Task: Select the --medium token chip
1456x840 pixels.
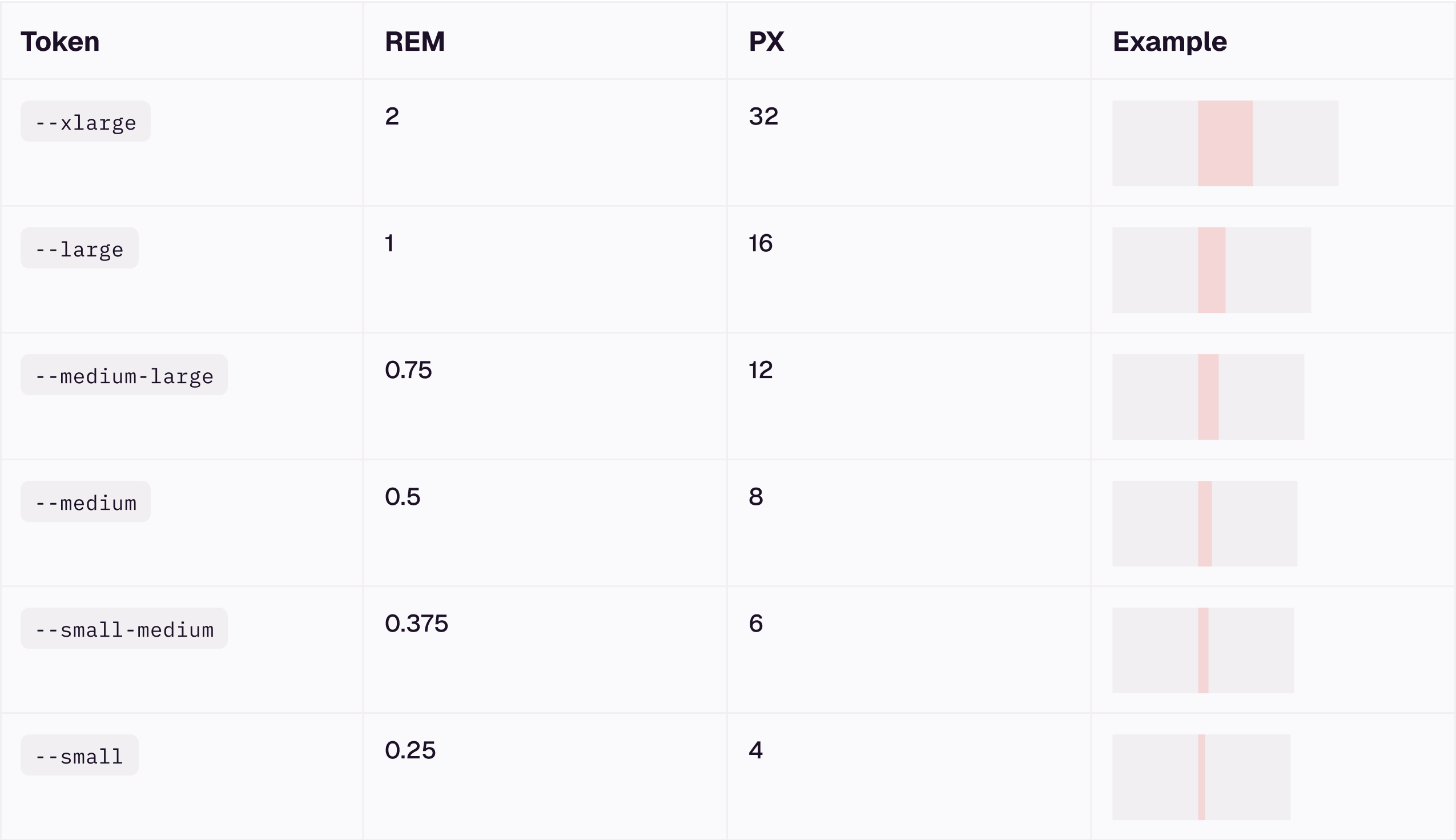Action: [86, 502]
